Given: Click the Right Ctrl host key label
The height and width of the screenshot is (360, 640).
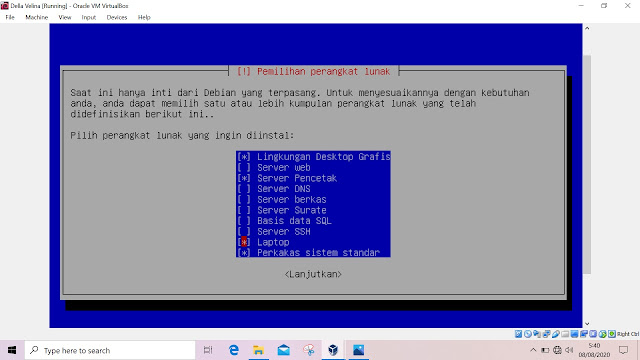Looking at the screenshot, I should point(628,334).
